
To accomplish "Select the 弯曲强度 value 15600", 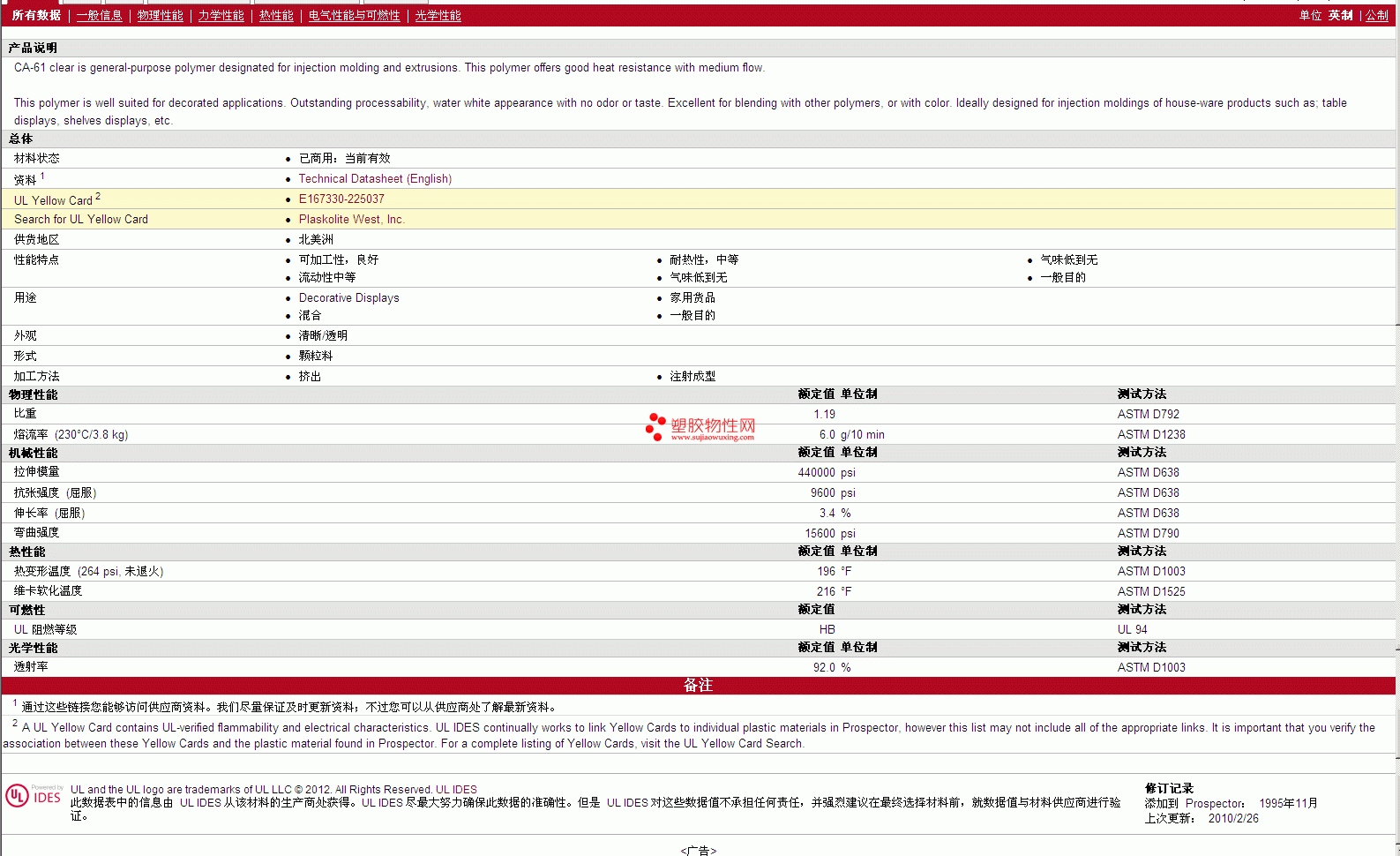I will click(x=820, y=534).
